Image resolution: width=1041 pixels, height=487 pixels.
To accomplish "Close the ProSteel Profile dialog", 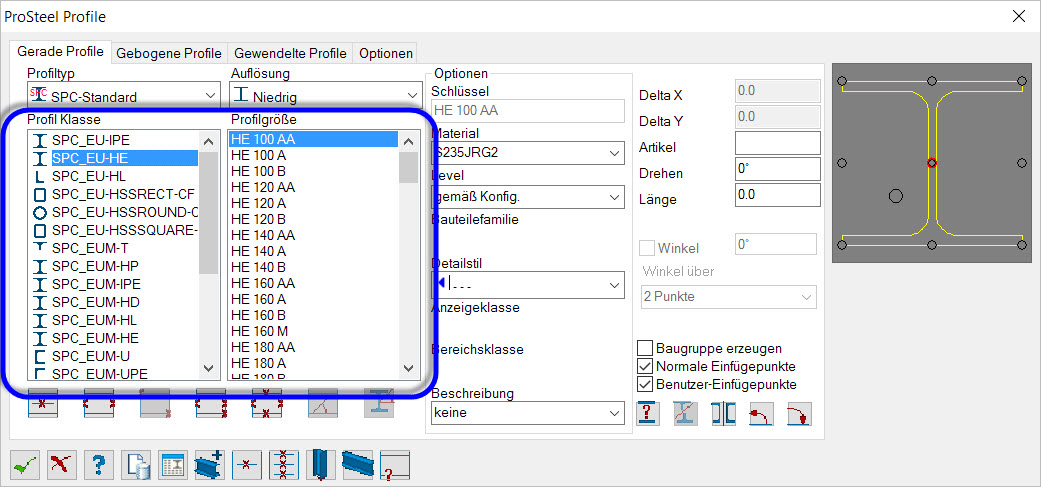I will (x=1018, y=17).
